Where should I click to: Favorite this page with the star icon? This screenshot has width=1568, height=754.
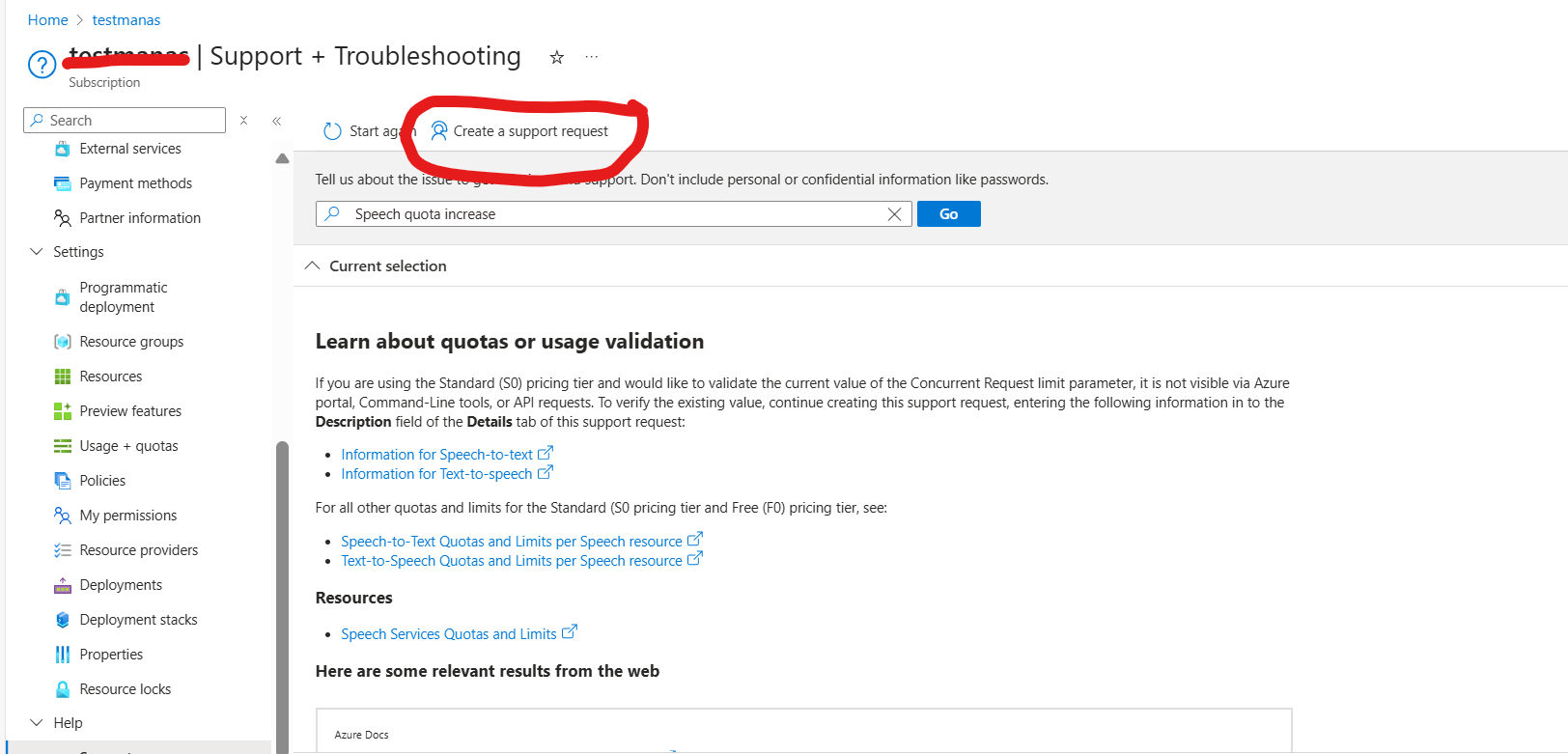[x=557, y=57]
